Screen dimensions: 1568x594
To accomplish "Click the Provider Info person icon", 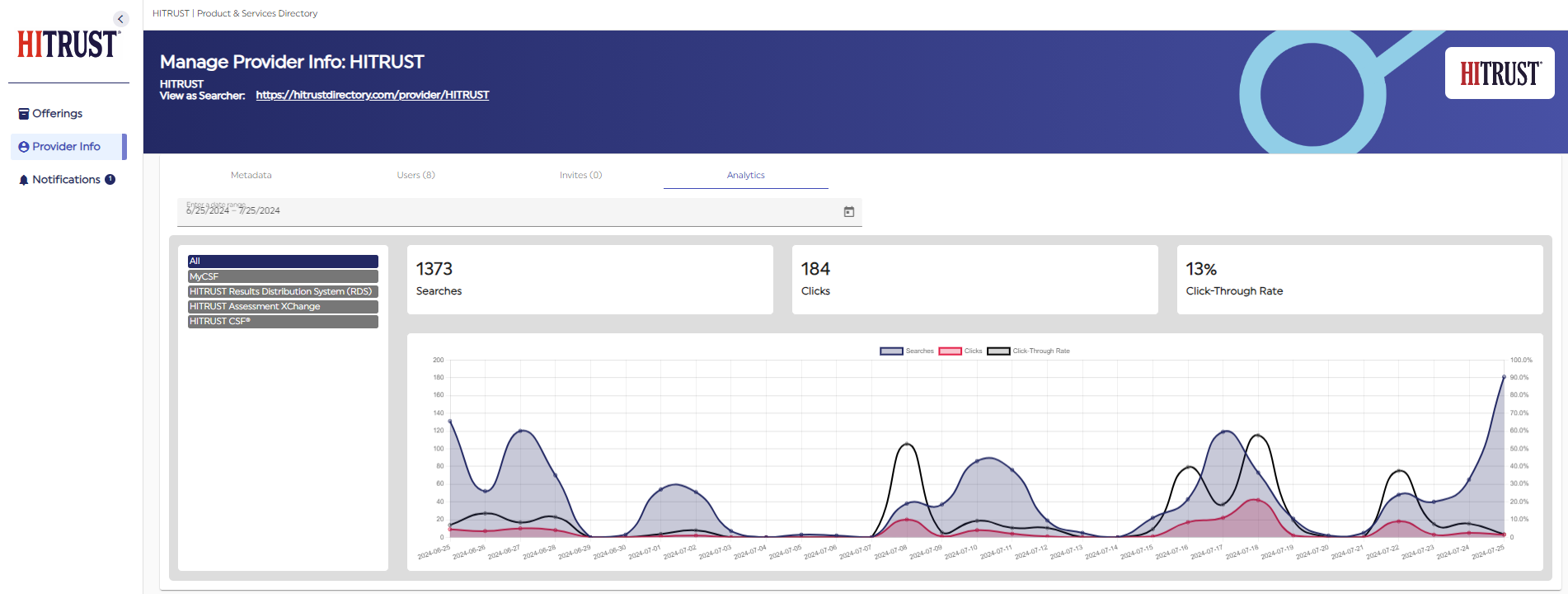I will [24, 147].
